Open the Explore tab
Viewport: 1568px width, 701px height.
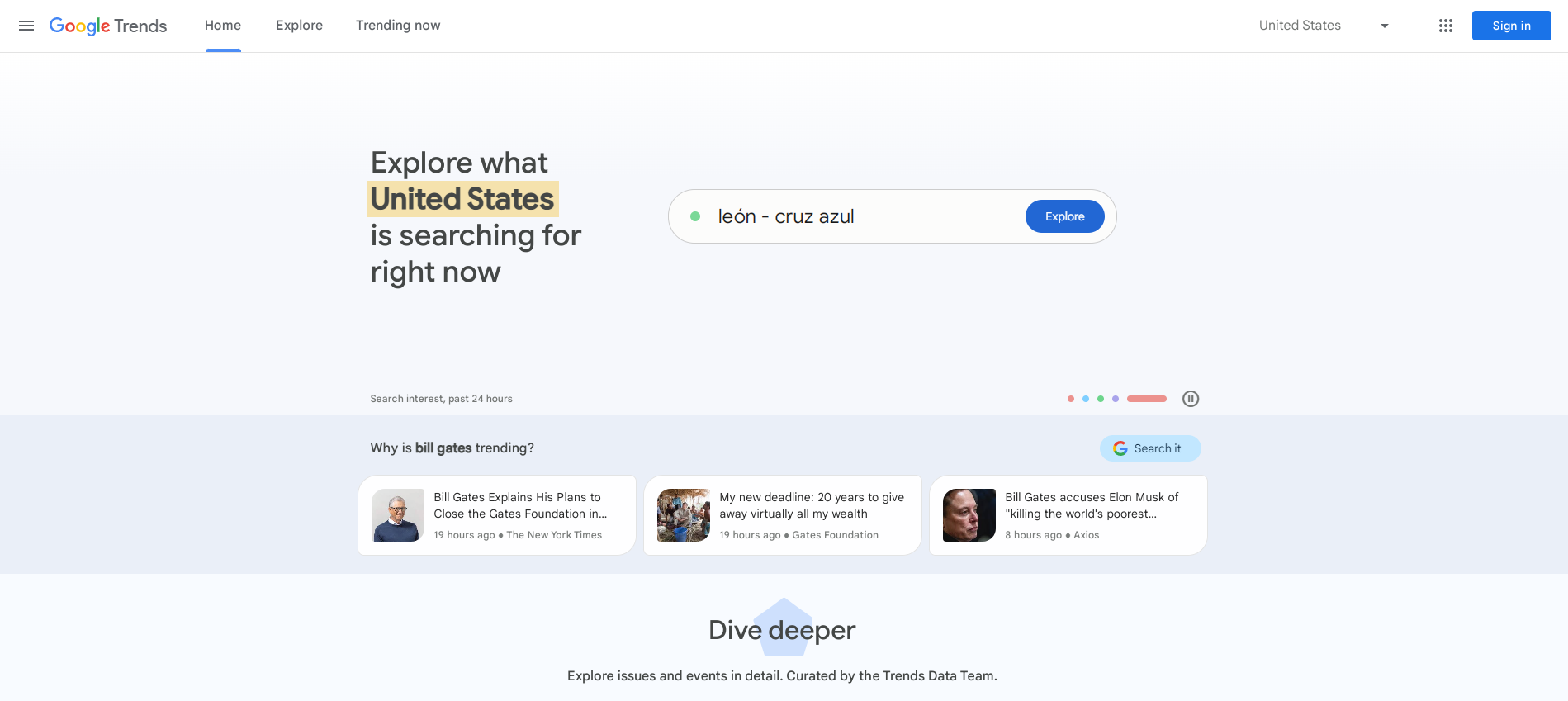(x=299, y=26)
